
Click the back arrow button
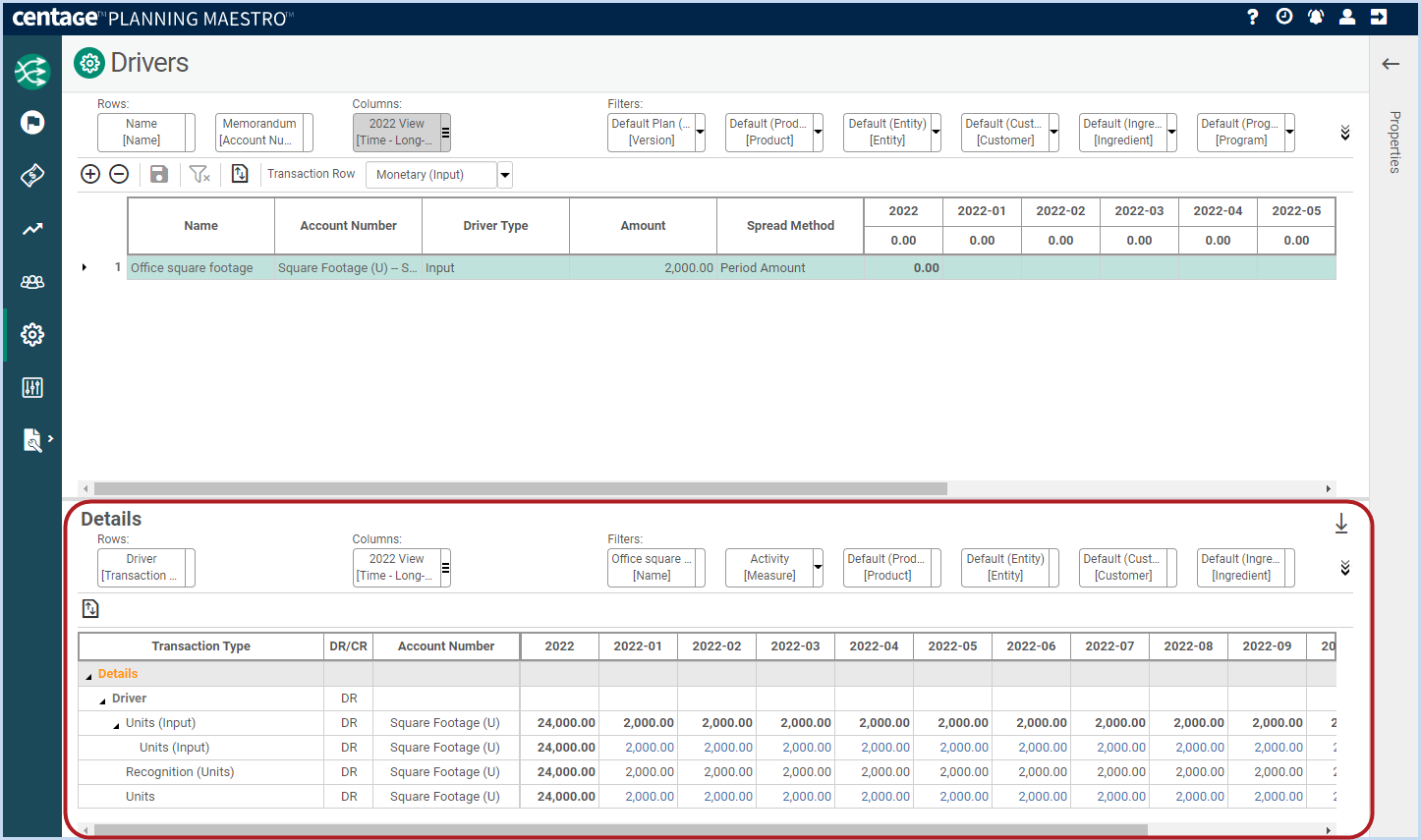click(x=1391, y=64)
